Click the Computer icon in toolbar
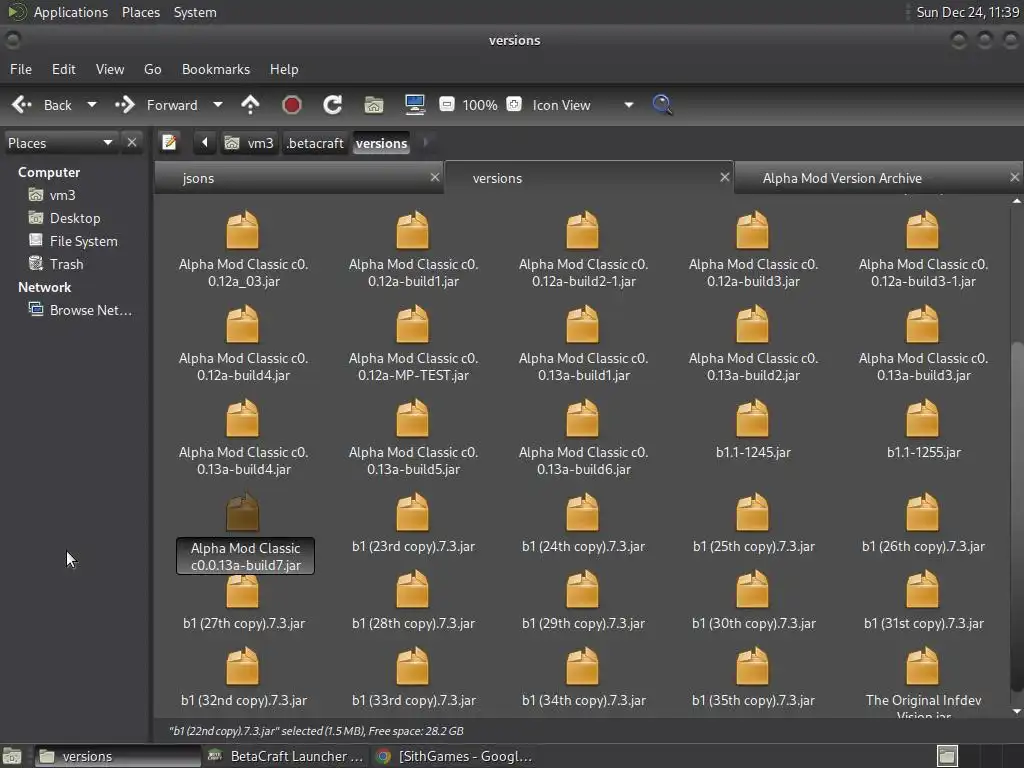Viewport: 1024px width, 768px height. [415, 105]
